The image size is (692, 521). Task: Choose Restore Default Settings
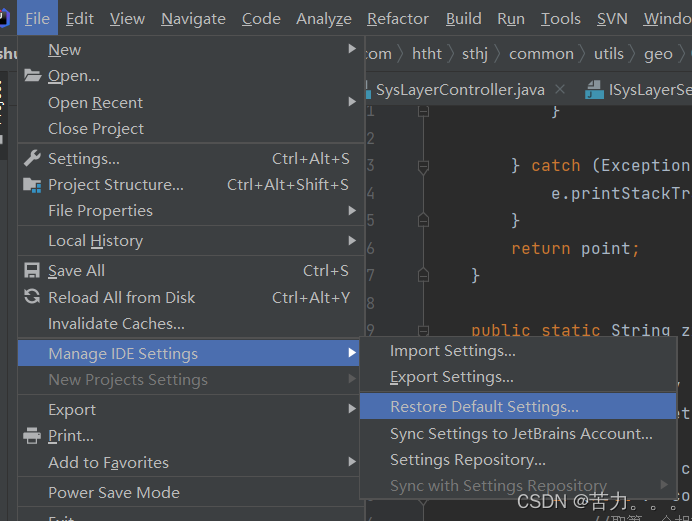(484, 407)
